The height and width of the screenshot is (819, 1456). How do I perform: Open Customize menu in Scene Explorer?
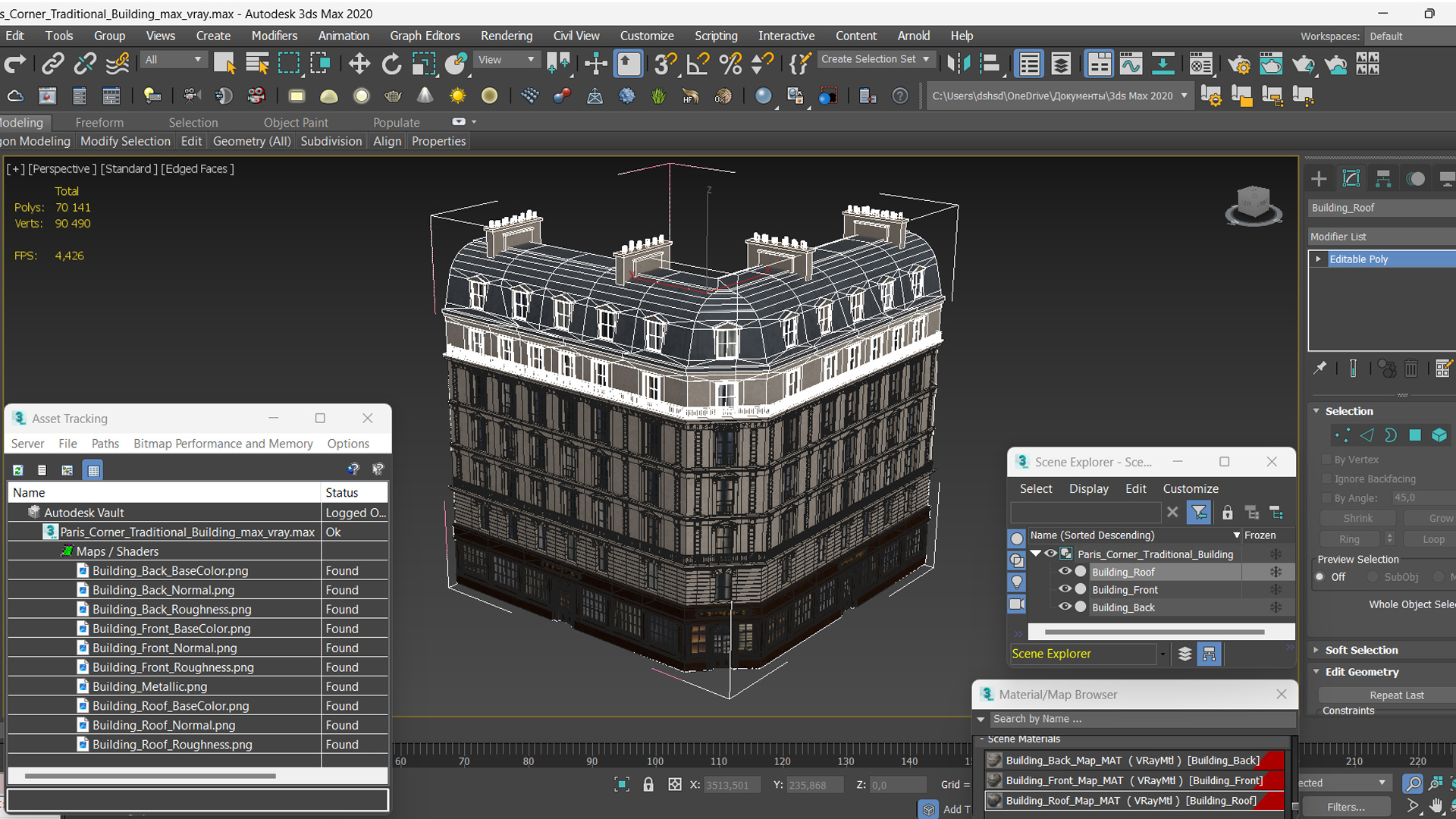tap(1191, 489)
